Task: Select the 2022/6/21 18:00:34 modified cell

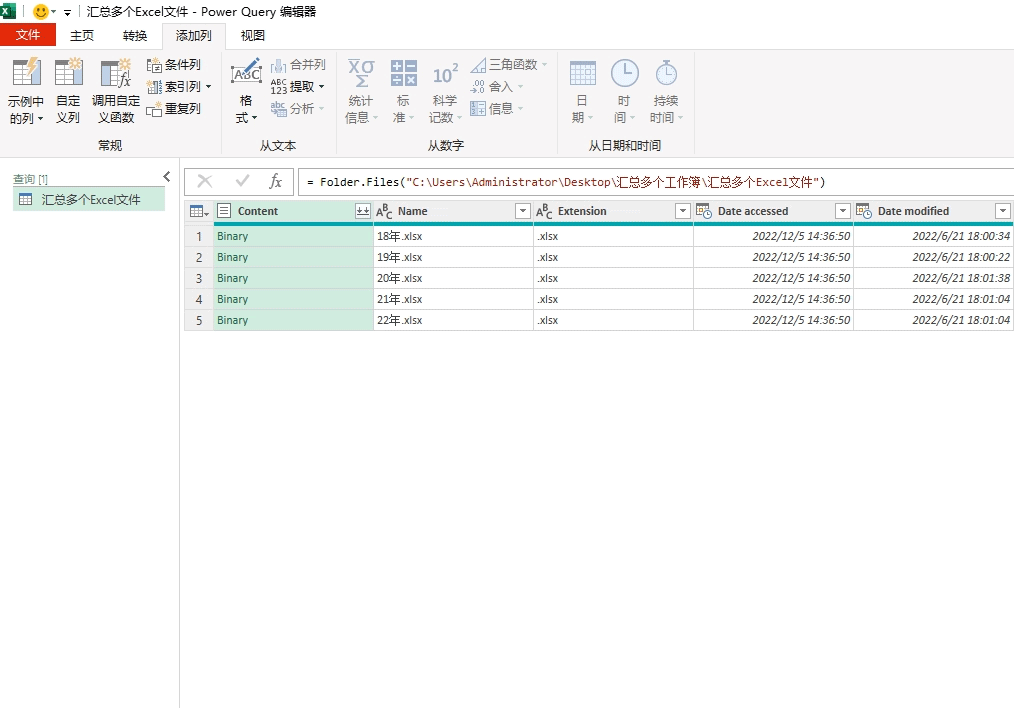Action: (x=933, y=236)
